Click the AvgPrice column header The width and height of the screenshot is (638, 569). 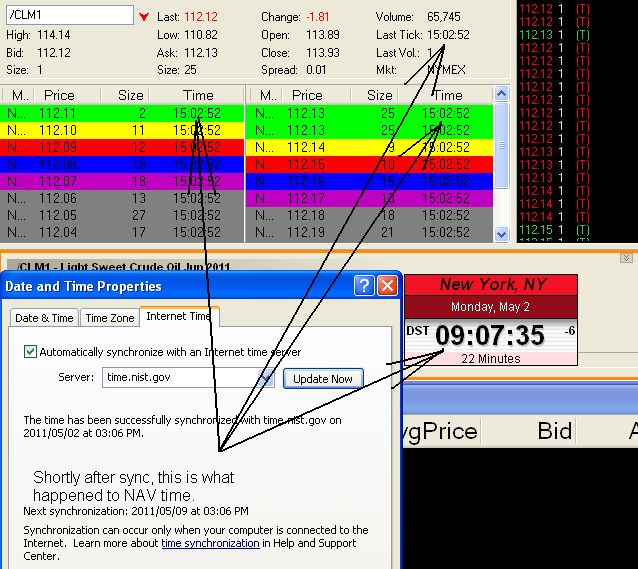click(x=442, y=431)
